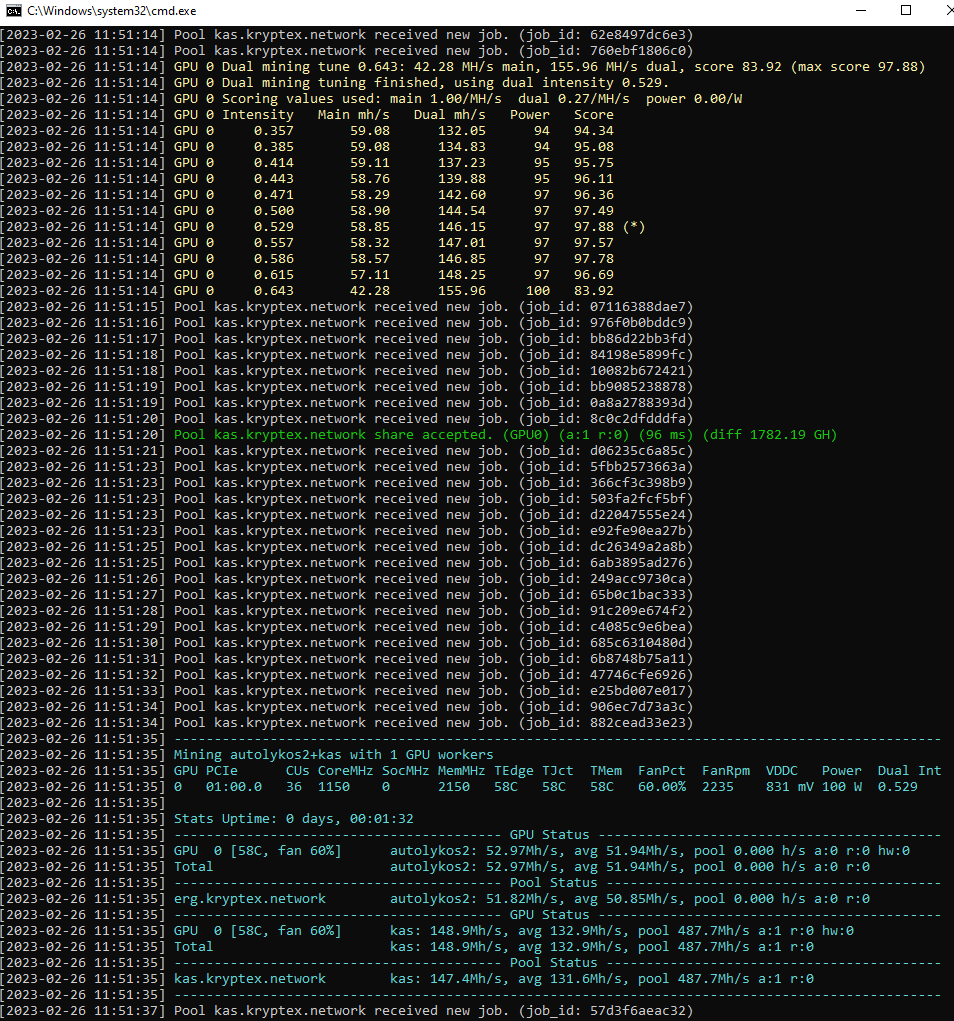Click job ID c4085c9e6bea

(638, 627)
